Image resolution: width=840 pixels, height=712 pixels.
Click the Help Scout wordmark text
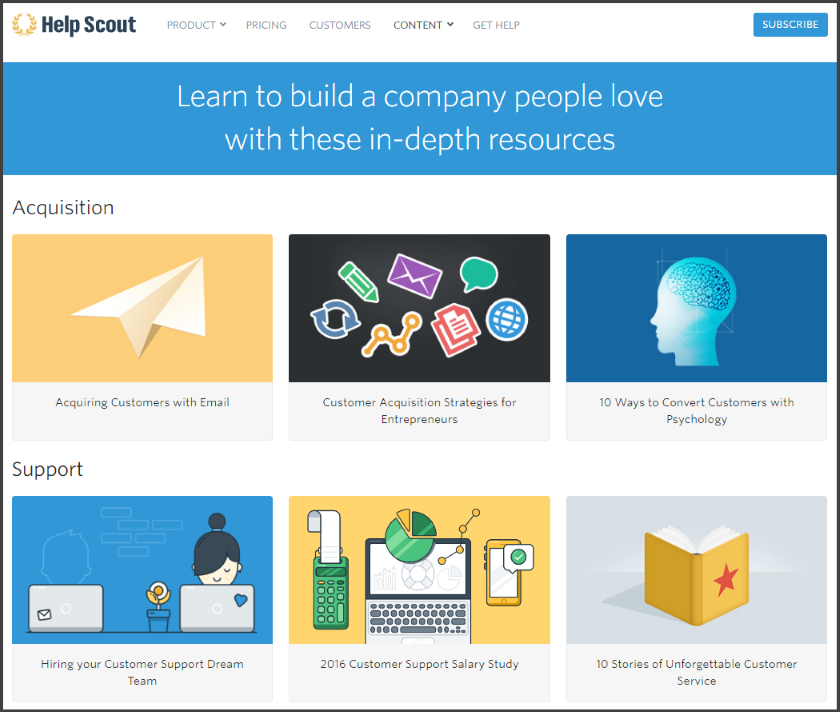tap(88, 25)
